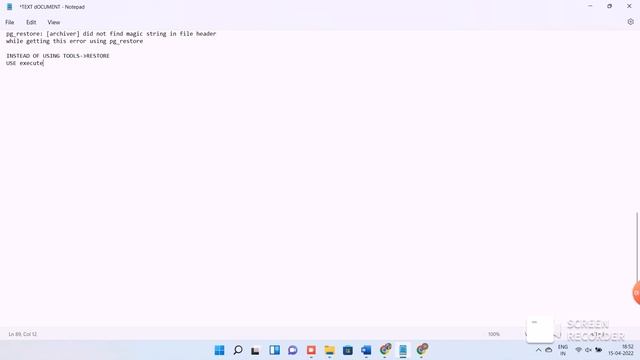The height and width of the screenshot is (360, 640).
Task: Click the Notepad app icon in title bar
Action: (x=9, y=7)
